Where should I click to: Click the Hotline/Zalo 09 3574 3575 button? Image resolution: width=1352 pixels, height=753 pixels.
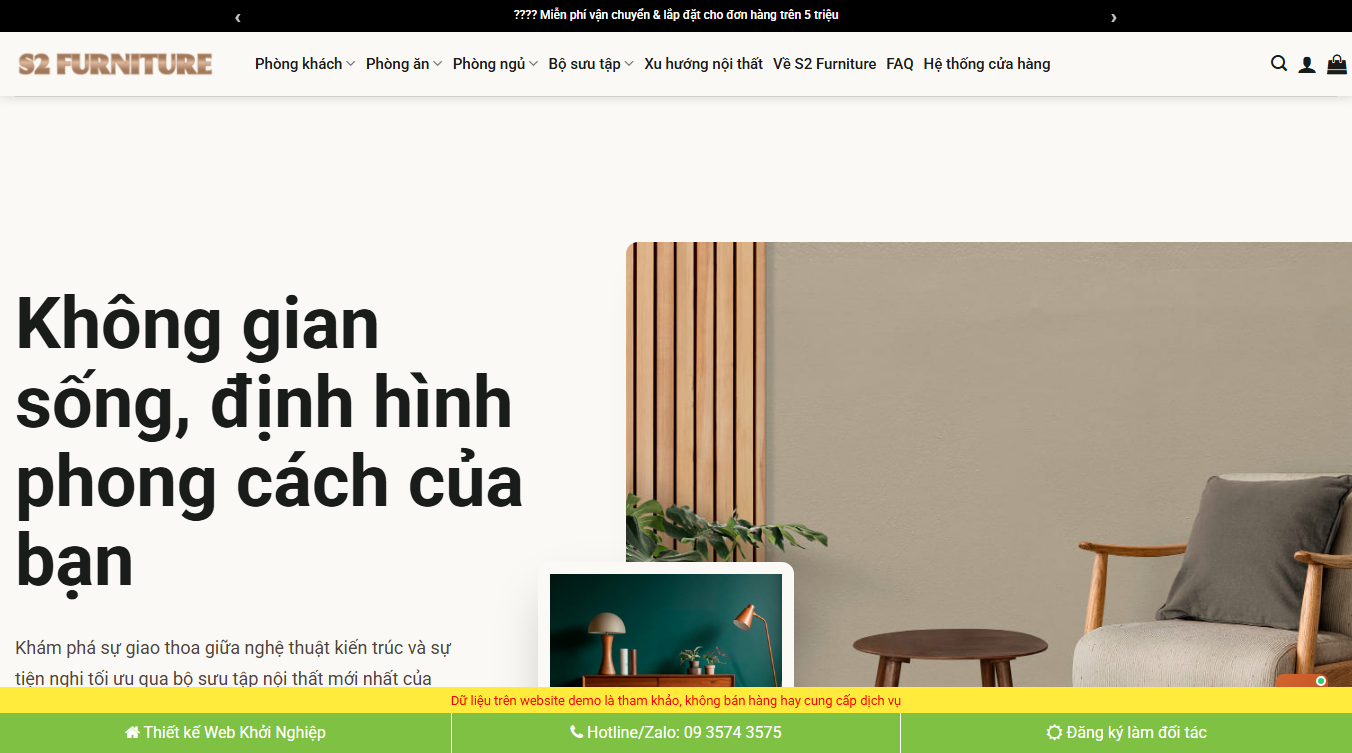point(676,733)
